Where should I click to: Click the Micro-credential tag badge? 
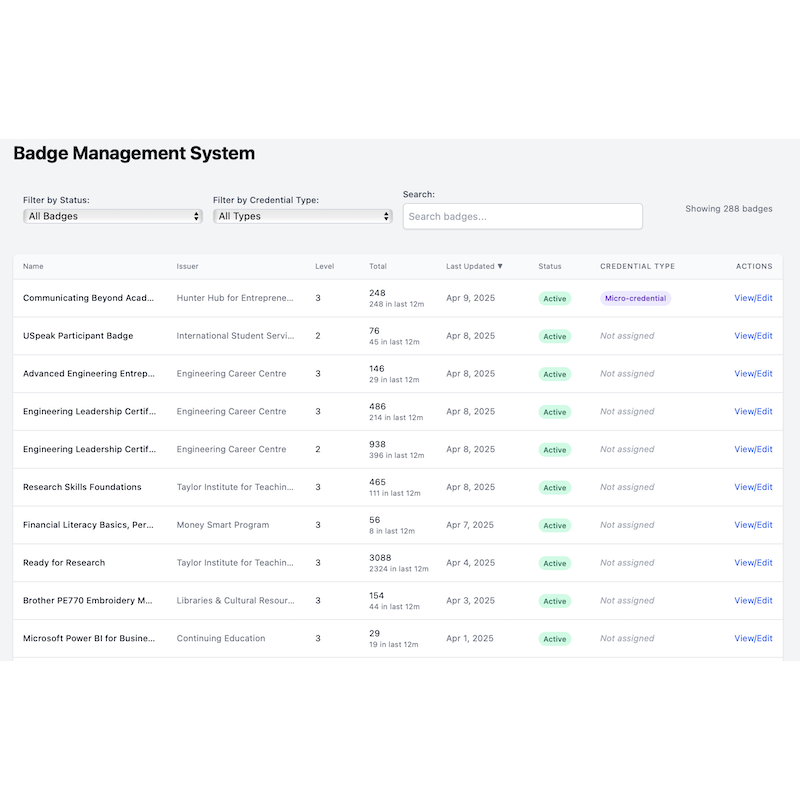(635, 298)
